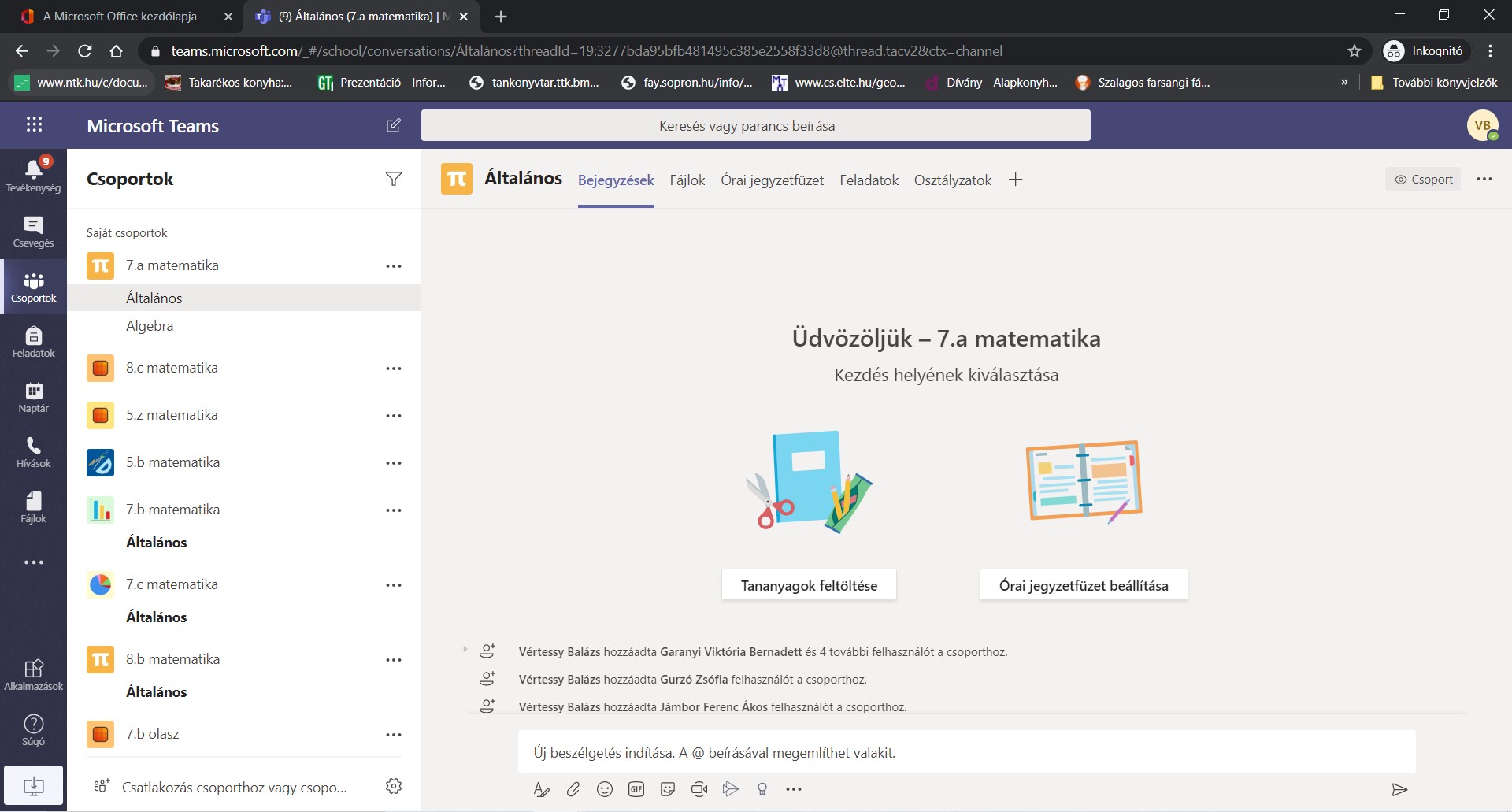Click the Tananyagok feltöltése button
This screenshot has height=812, width=1512.
809,585
